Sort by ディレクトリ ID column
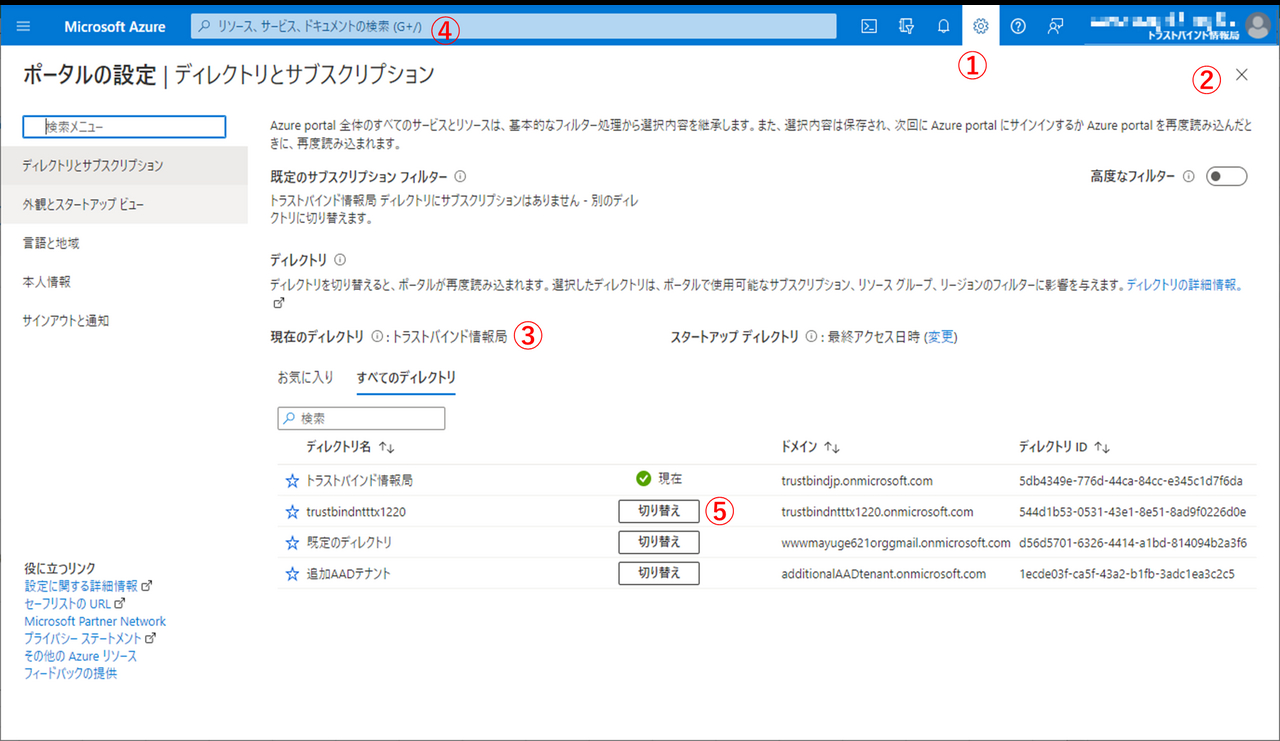 pyautogui.click(x=1064, y=447)
